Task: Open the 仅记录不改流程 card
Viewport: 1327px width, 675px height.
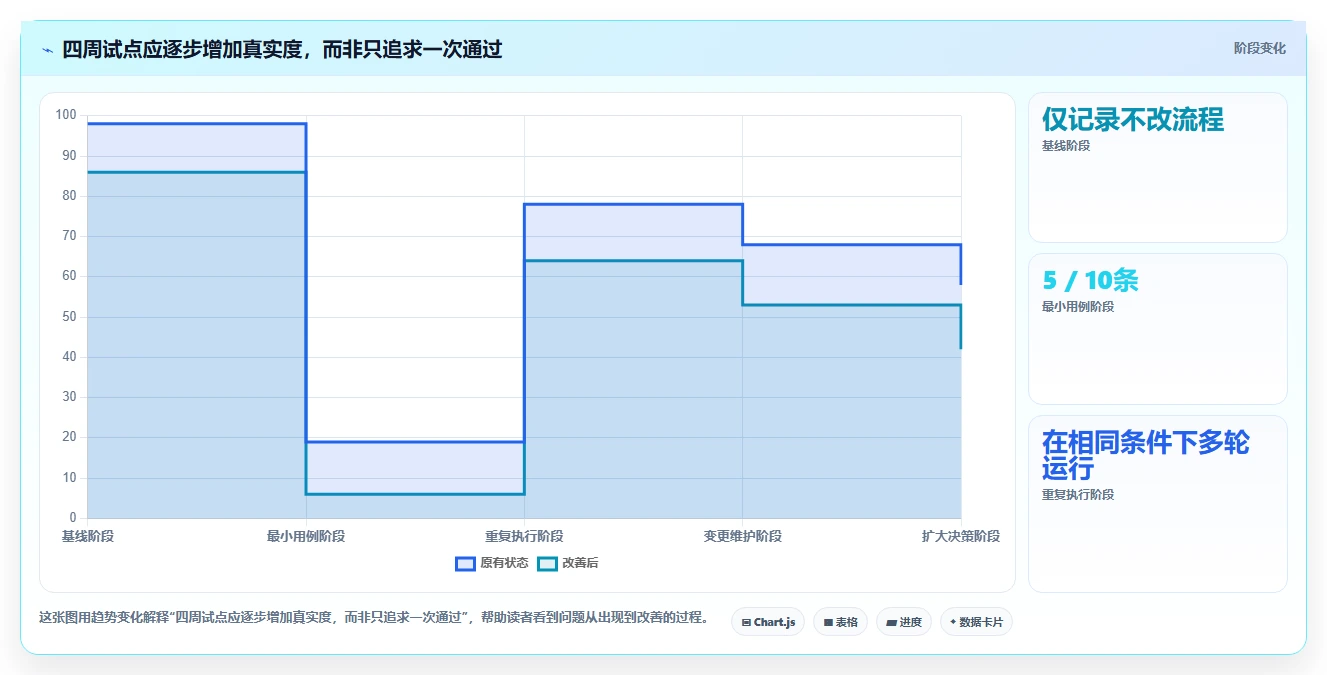Action: pyautogui.click(x=1157, y=167)
